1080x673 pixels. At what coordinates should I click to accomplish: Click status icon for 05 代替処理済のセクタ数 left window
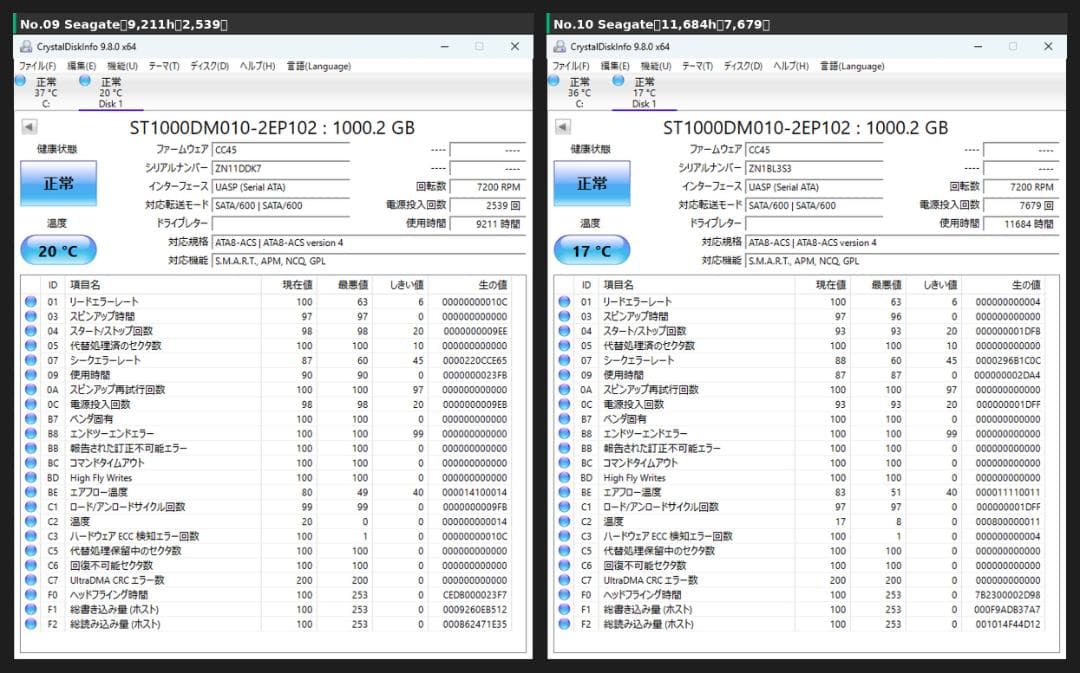click(x=31, y=346)
